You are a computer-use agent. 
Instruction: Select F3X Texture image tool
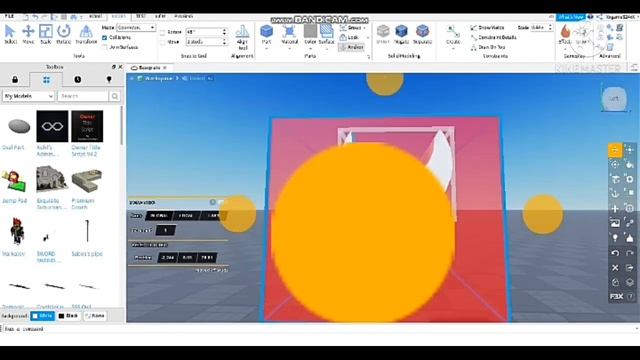click(615, 223)
